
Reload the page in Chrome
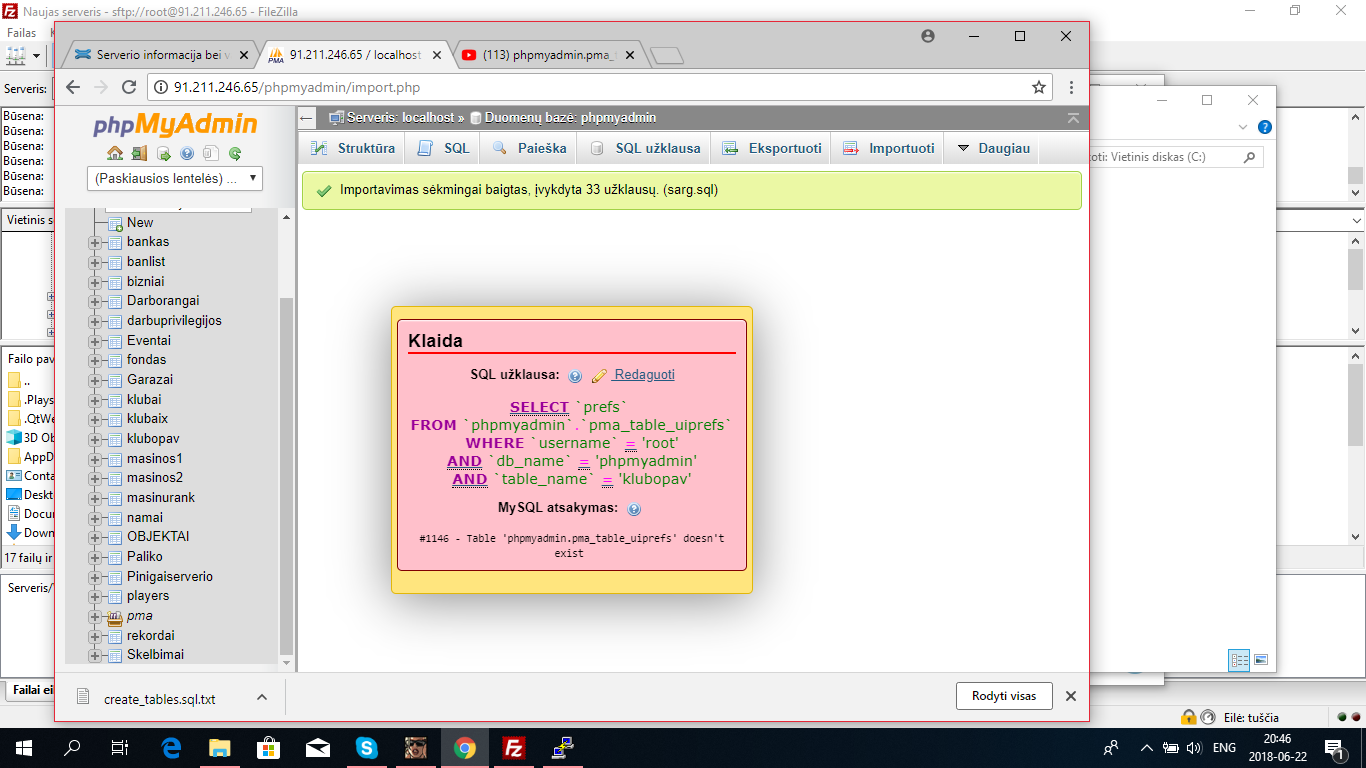coord(128,88)
